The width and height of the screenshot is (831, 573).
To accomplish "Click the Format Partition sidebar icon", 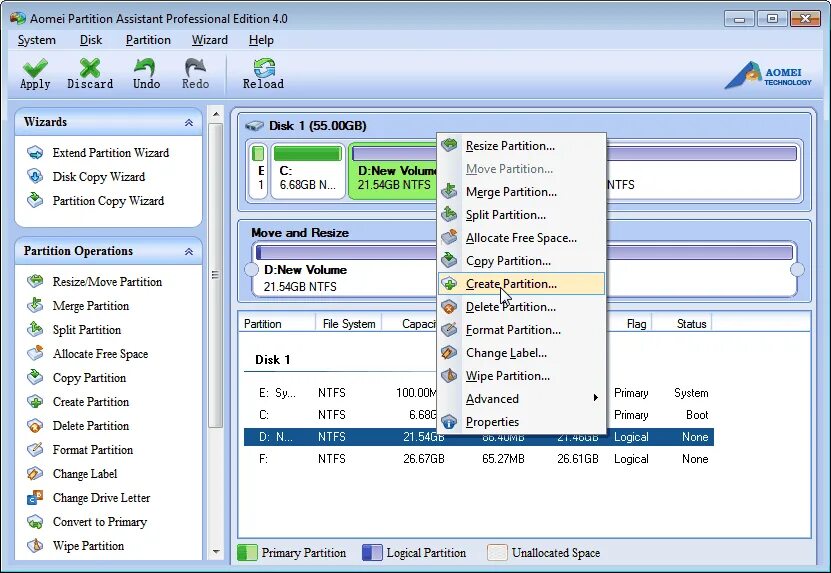I will tap(35, 449).
